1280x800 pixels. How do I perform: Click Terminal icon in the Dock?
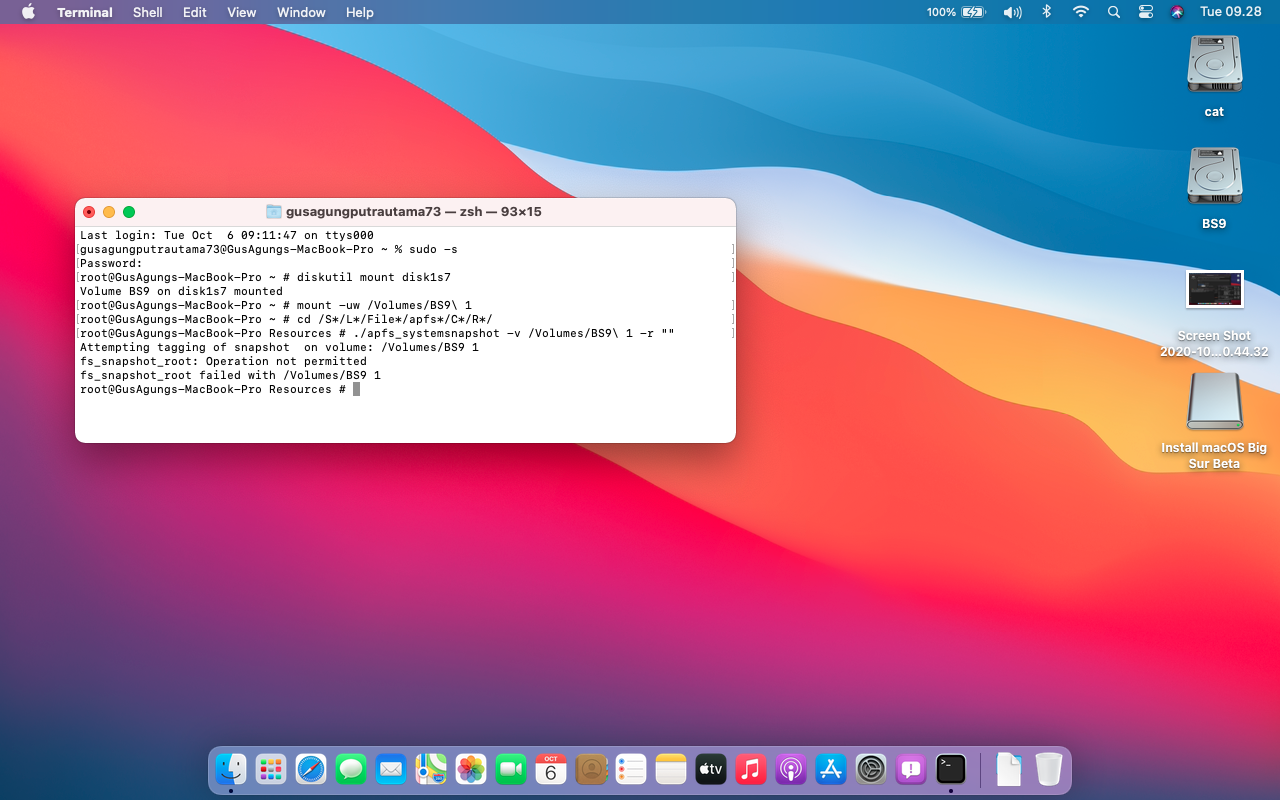pos(951,769)
